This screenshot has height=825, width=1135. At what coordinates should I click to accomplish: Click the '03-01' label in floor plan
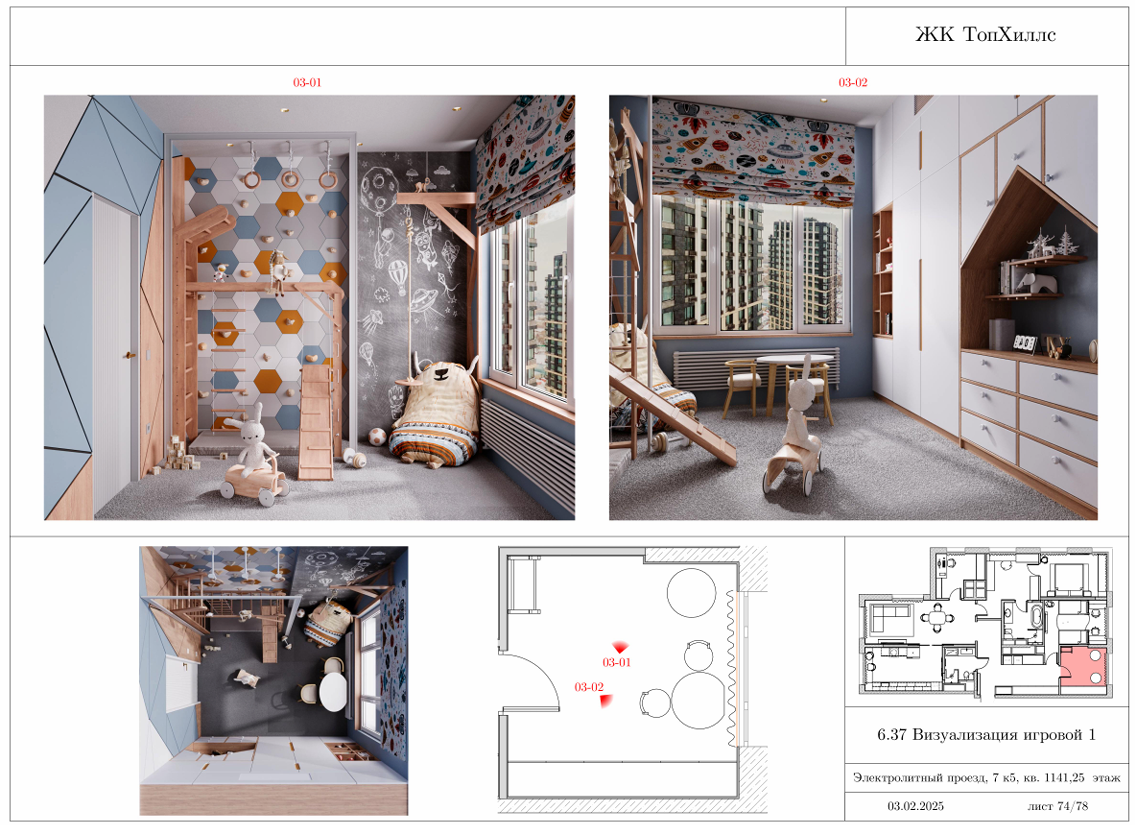[x=617, y=662]
